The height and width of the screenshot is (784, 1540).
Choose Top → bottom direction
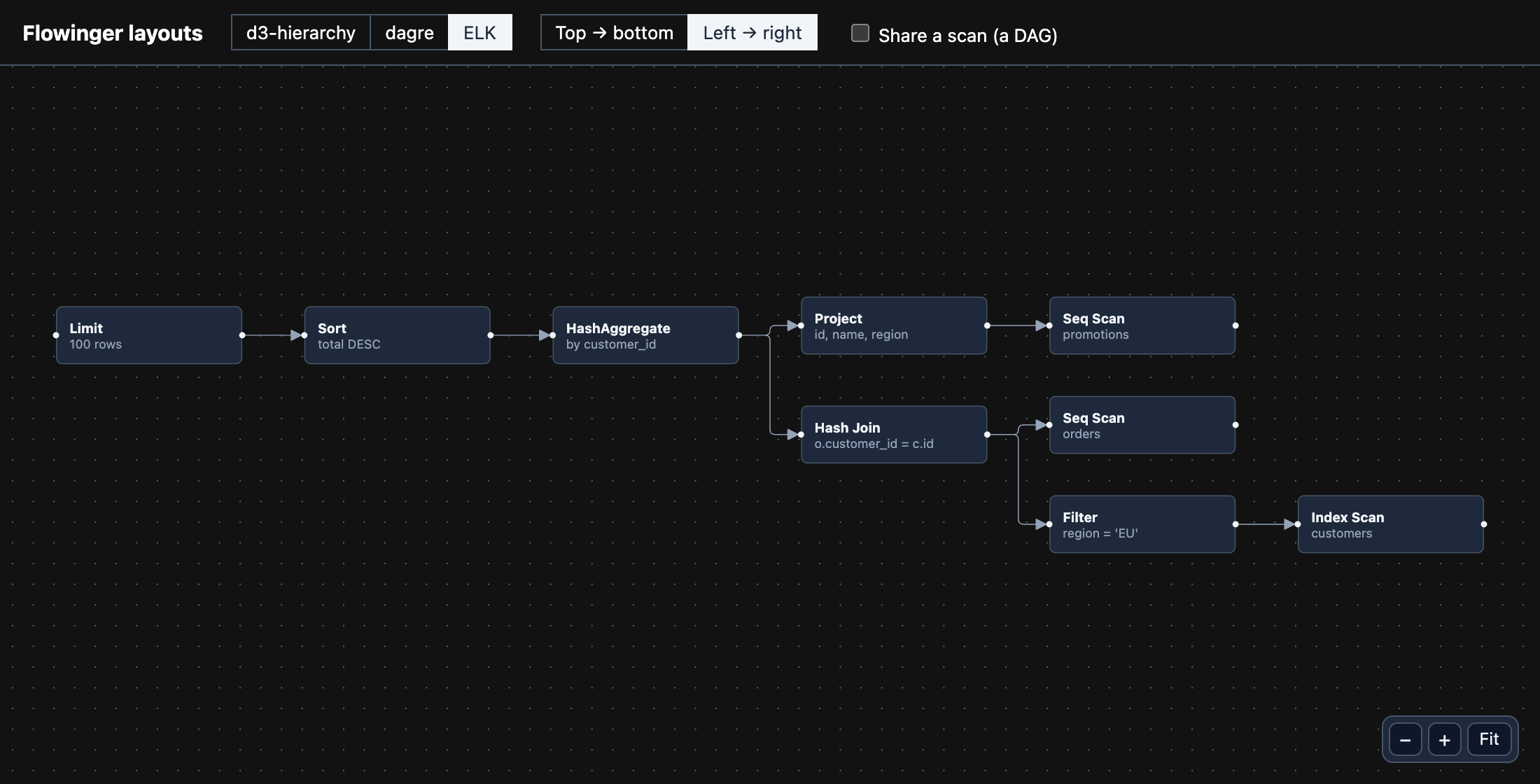[615, 32]
